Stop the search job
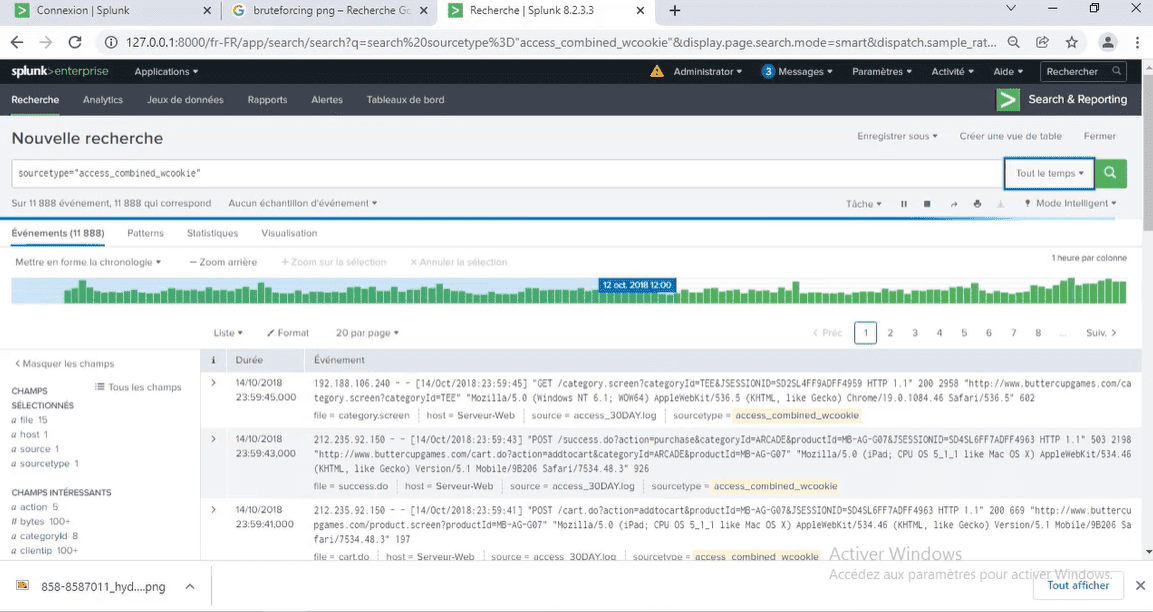The image size is (1153, 612). (927, 204)
